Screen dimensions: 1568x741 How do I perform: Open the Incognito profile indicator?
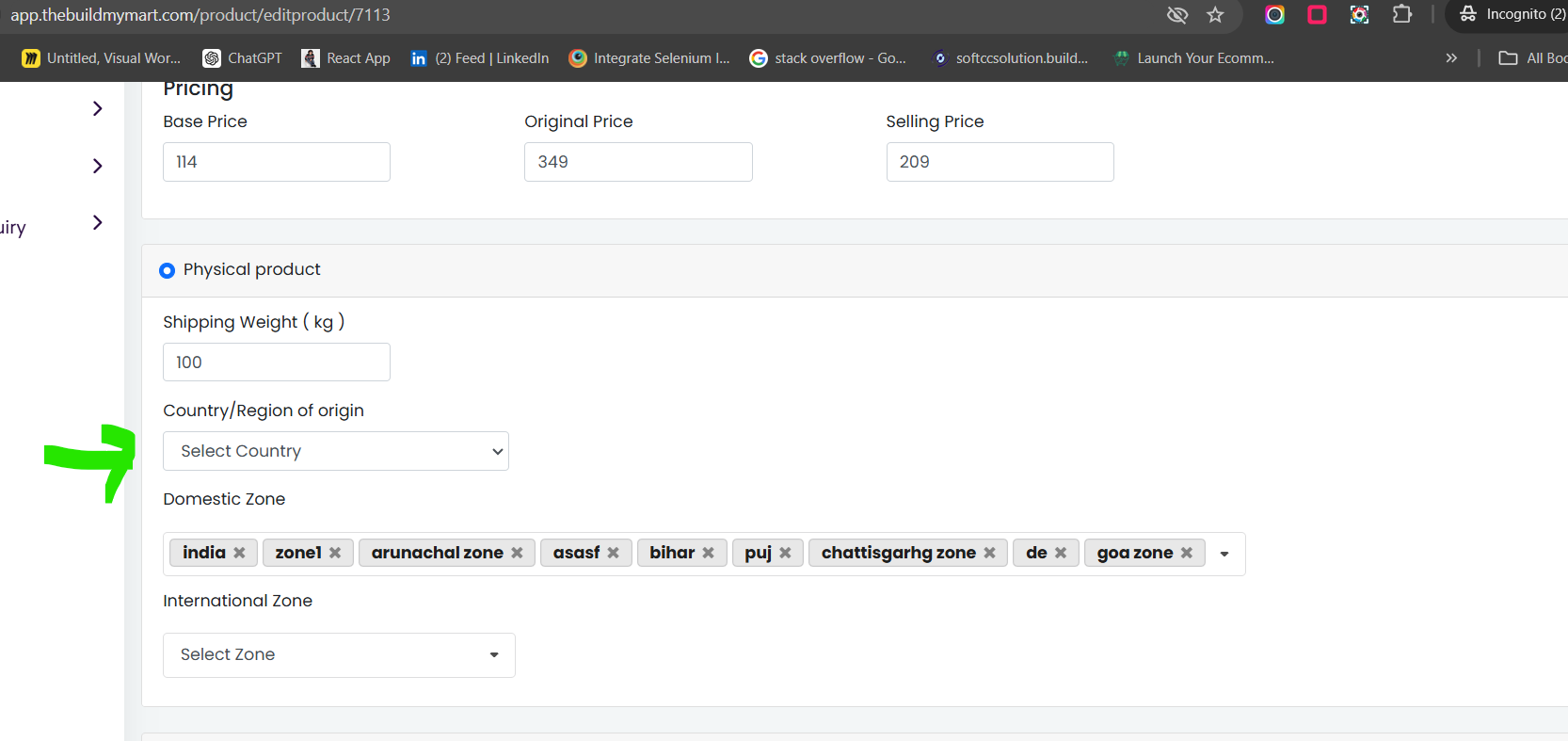pos(1511,14)
